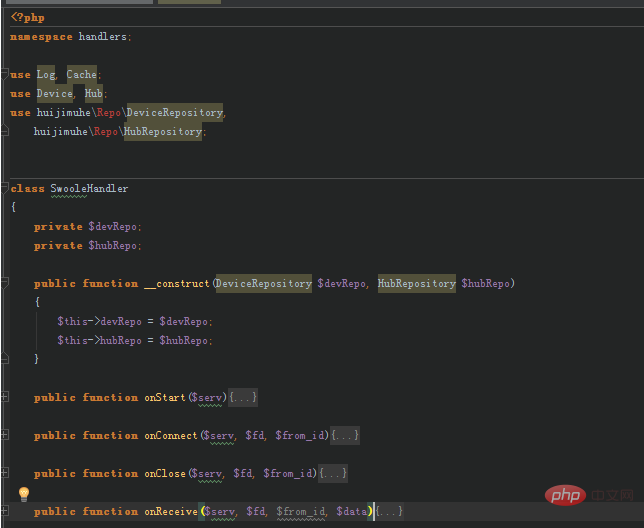Viewport: 644px width, 528px height.
Task: Click HubRepository type hint in constructor
Action: (416, 284)
